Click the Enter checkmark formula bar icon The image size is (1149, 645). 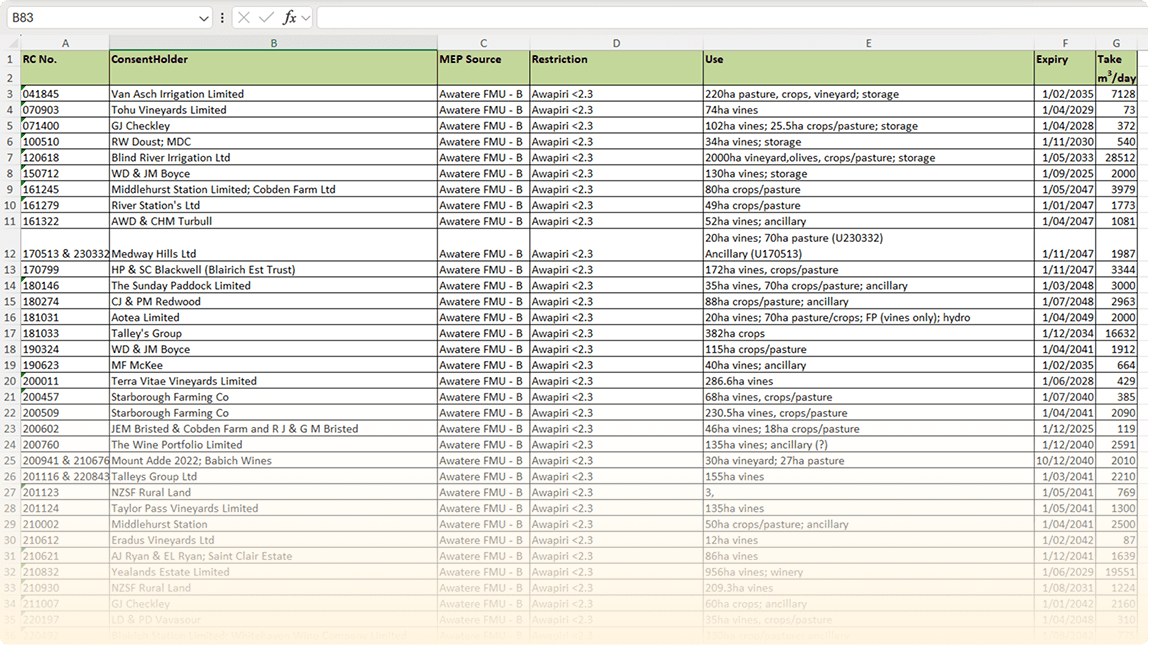pos(267,18)
